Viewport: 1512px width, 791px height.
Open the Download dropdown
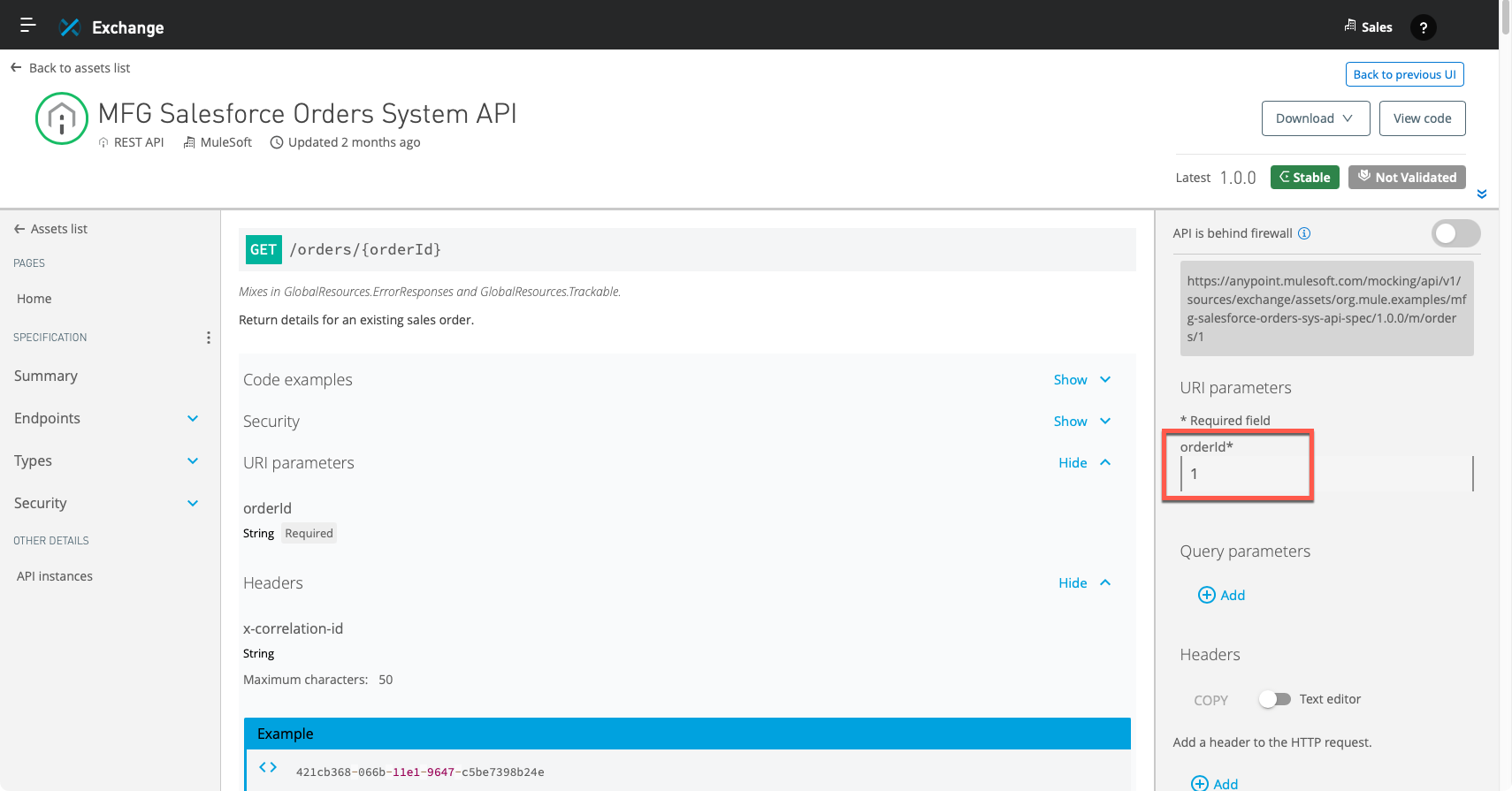coord(1315,118)
